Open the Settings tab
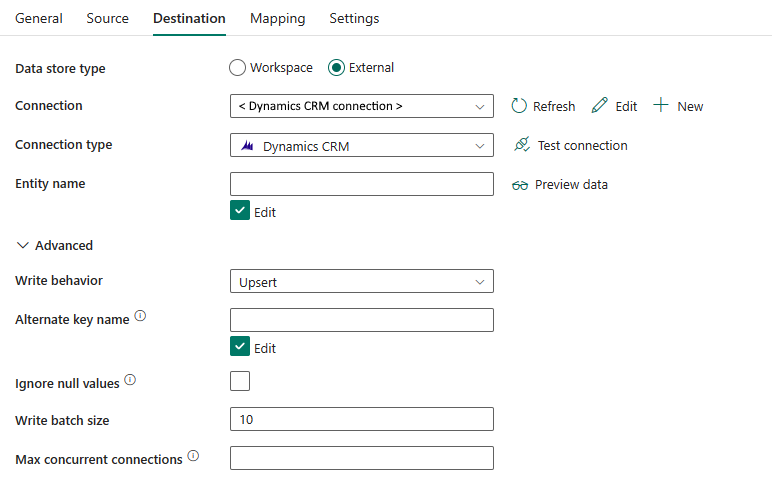 354,18
